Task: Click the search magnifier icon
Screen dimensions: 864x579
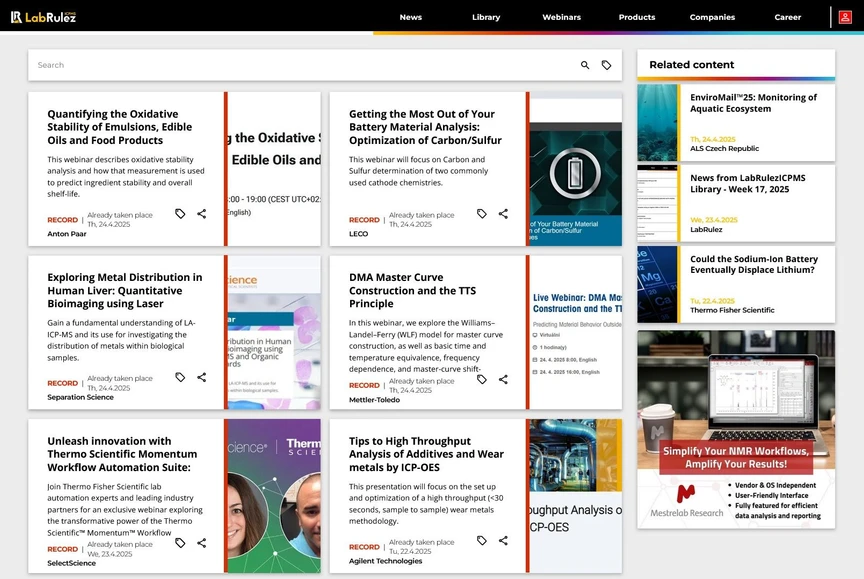Action: pyautogui.click(x=585, y=65)
